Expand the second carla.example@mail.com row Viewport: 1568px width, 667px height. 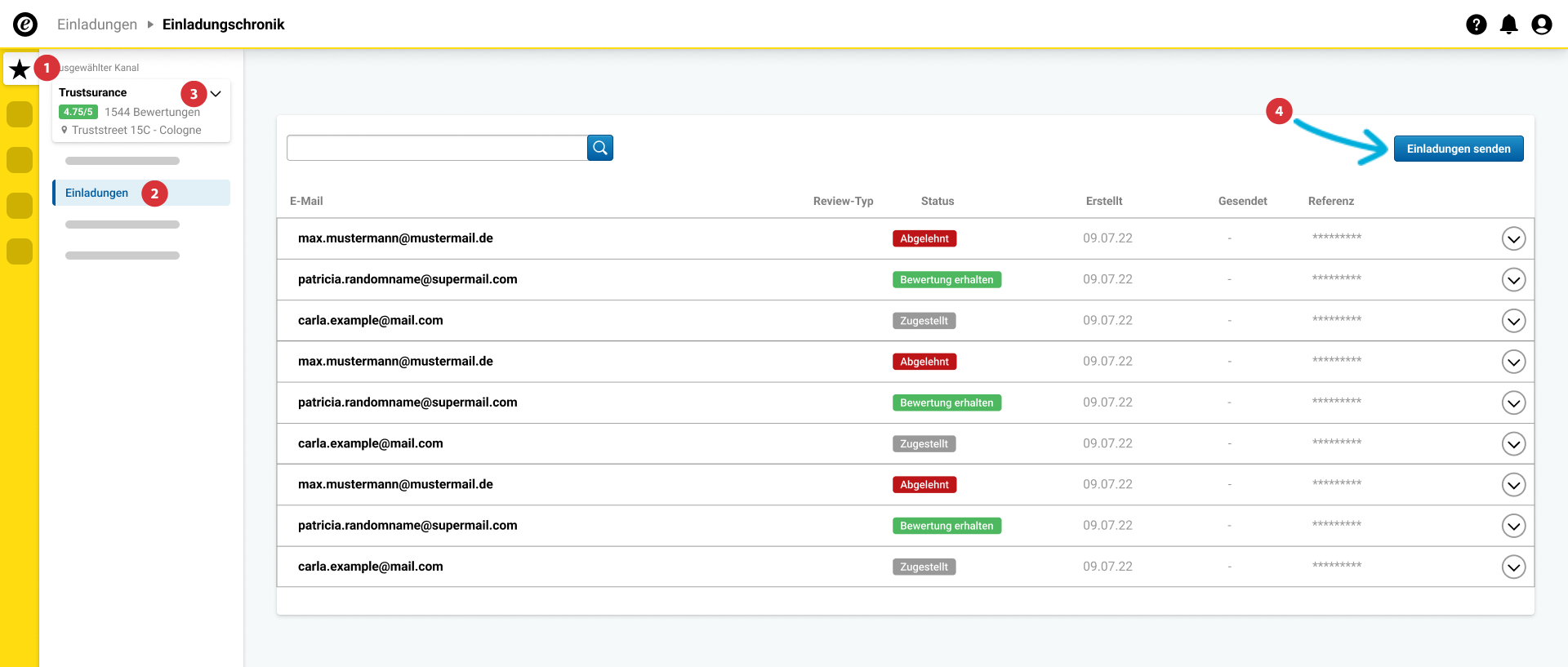1514,444
